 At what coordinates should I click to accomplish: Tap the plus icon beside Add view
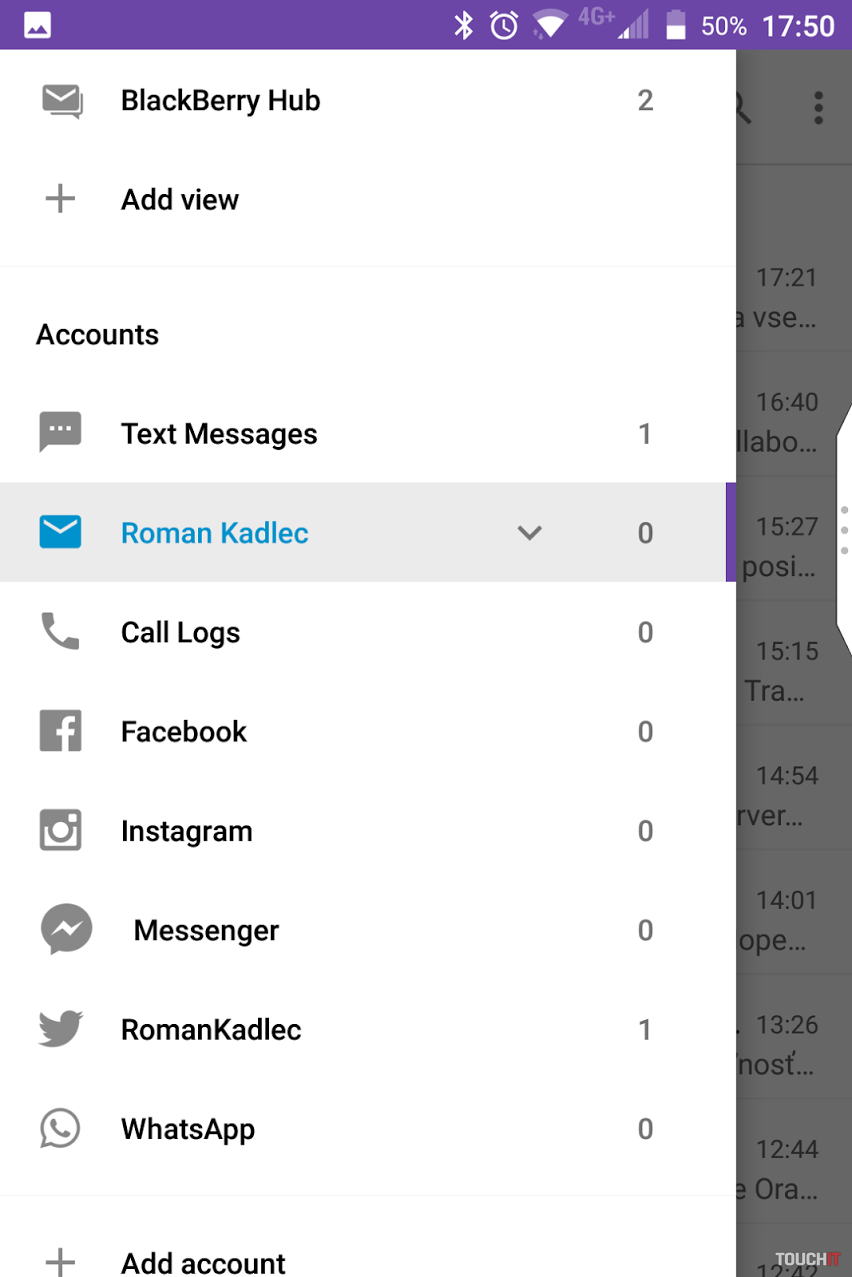(60, 199)
